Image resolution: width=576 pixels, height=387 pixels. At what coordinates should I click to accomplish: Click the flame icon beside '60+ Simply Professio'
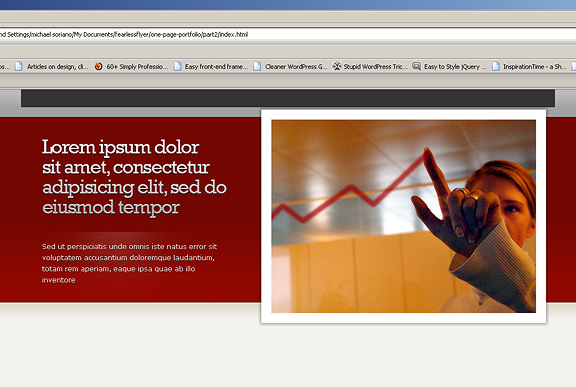98,66
